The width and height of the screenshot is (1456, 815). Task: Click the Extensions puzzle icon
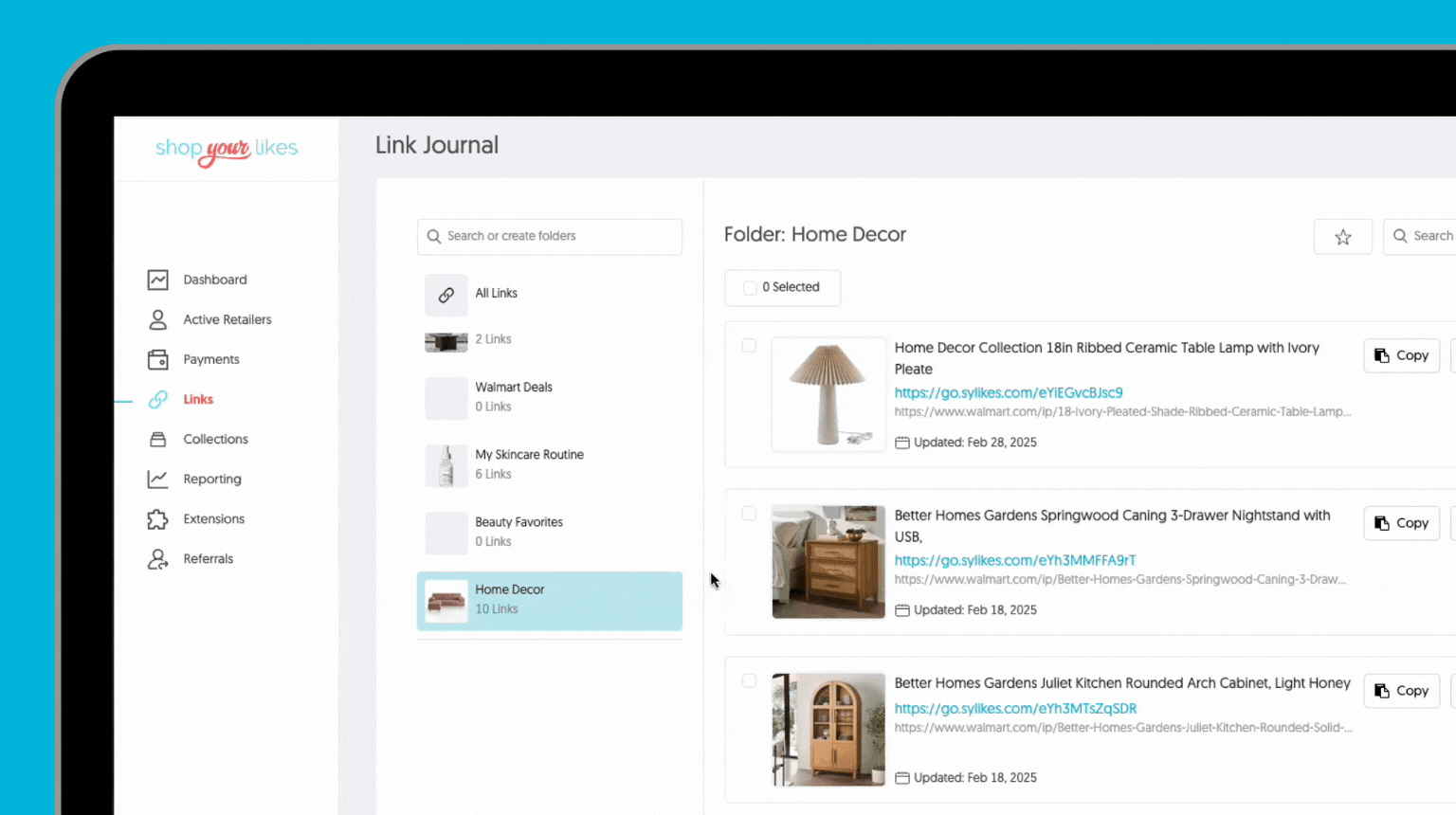[x=158, y=518]
